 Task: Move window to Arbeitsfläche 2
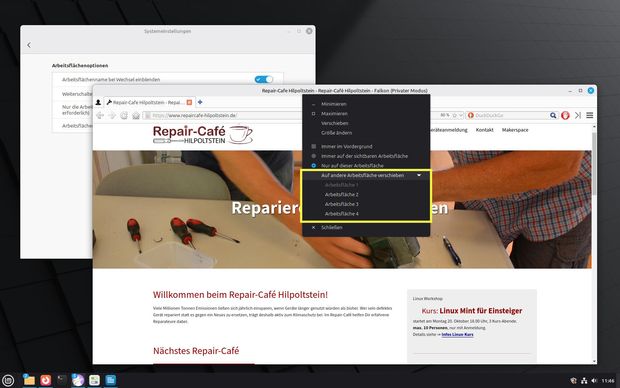point(342,195)
